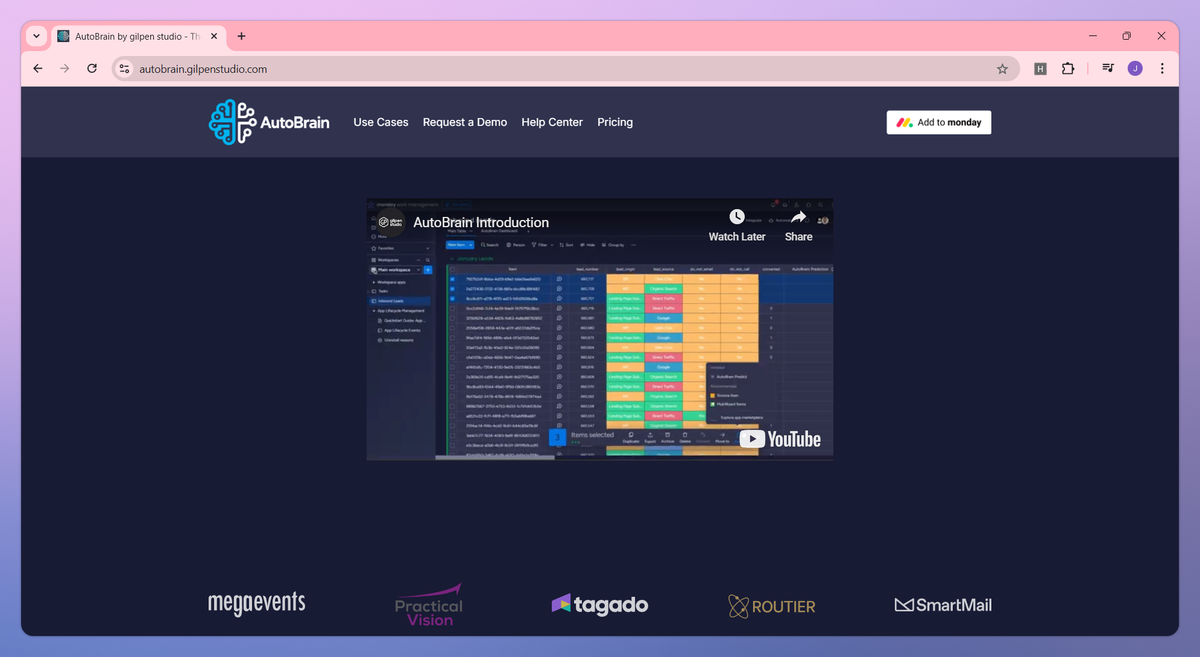Click the megaevents logo
Screen dimensions: 1200x657
point(257,603)
